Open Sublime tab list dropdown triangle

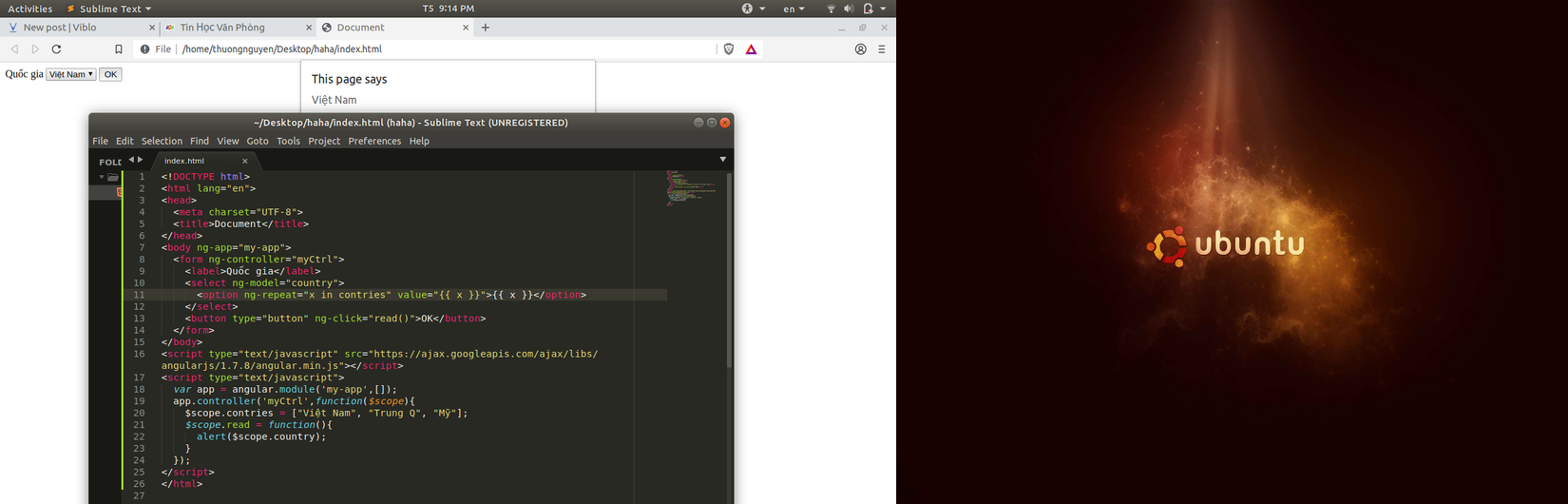coord(723,160)
